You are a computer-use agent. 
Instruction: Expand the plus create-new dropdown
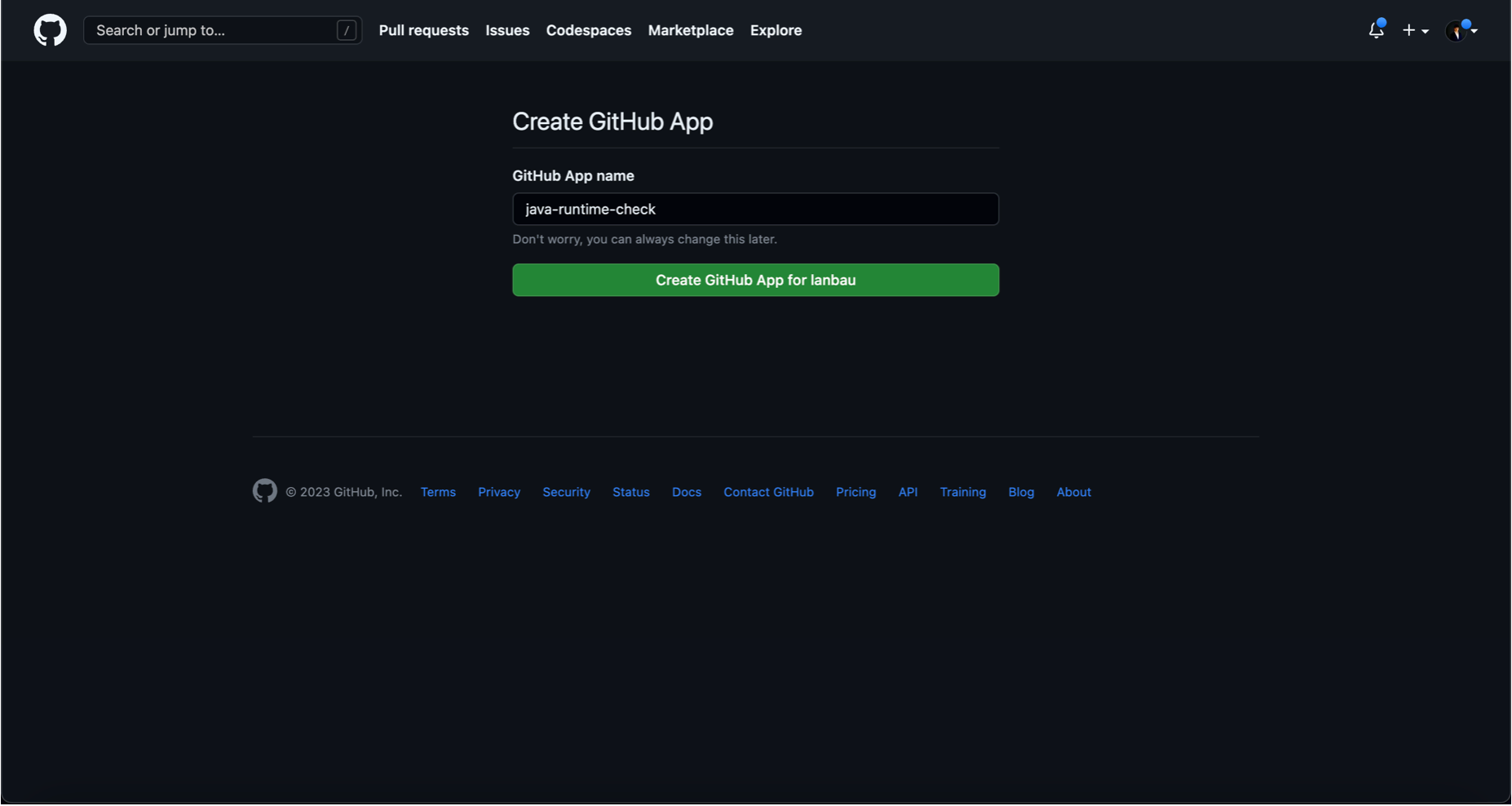tap(1415, 30)
